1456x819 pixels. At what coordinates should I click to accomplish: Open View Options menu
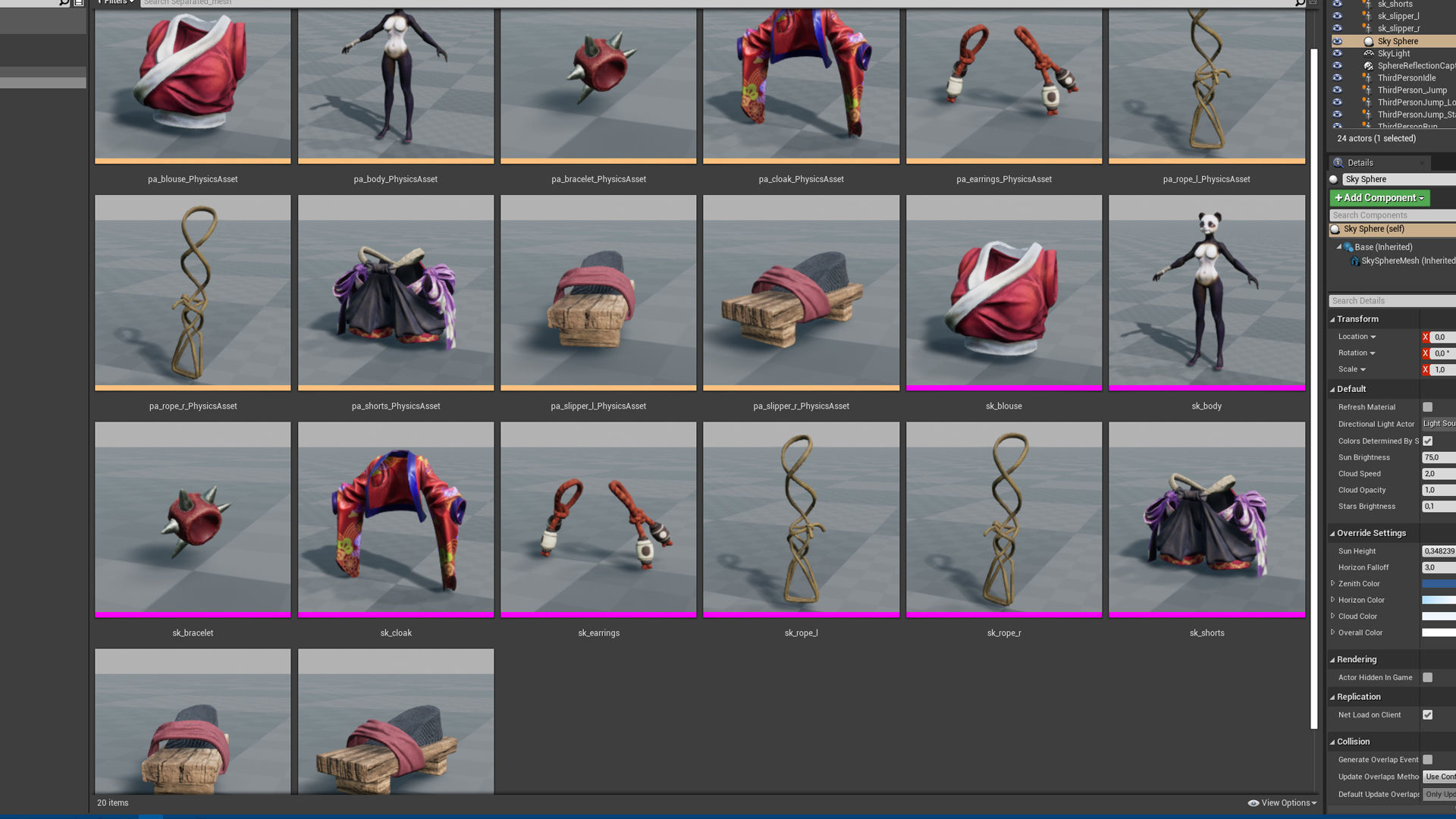point(1288,803)
